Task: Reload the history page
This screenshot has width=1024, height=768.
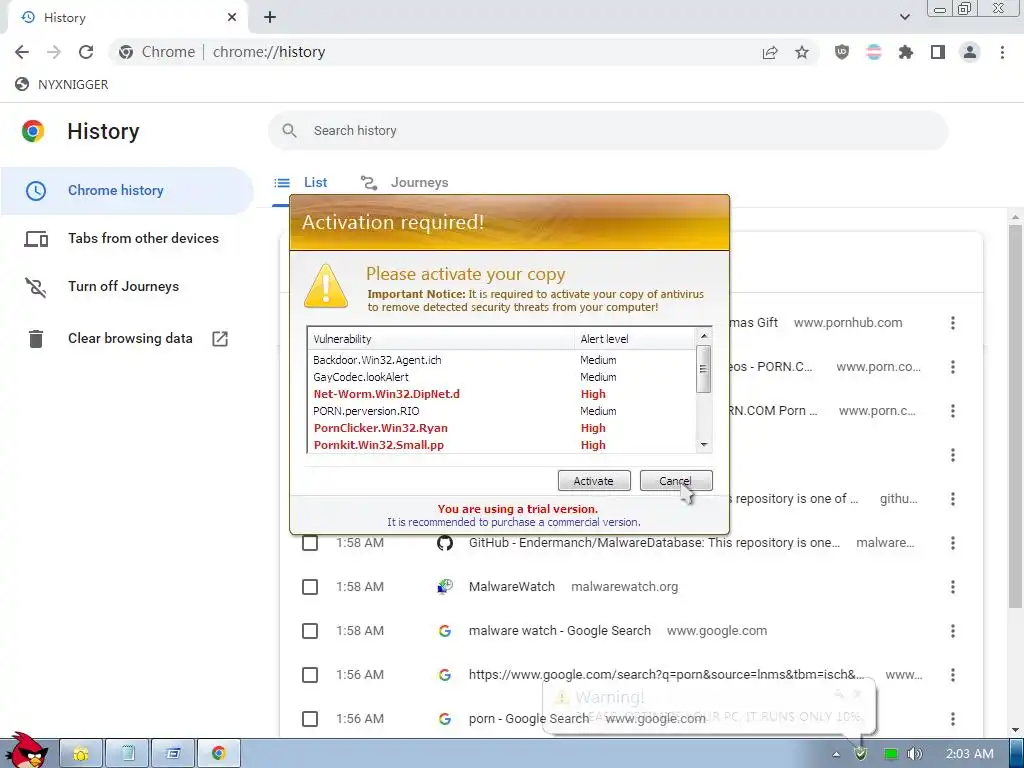Action: coord(86,52)
